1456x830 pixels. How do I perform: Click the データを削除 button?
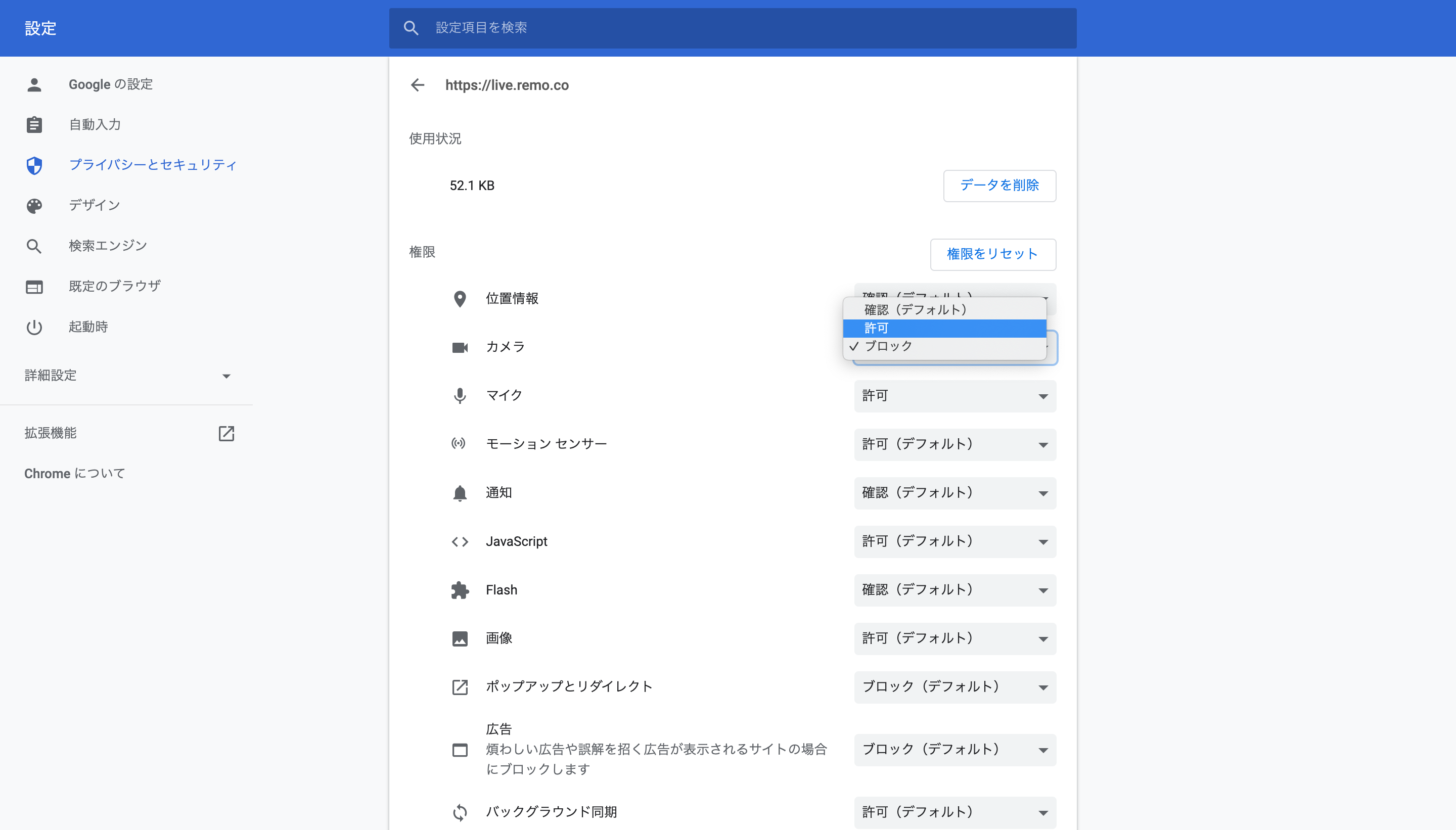tap(999, 186)
